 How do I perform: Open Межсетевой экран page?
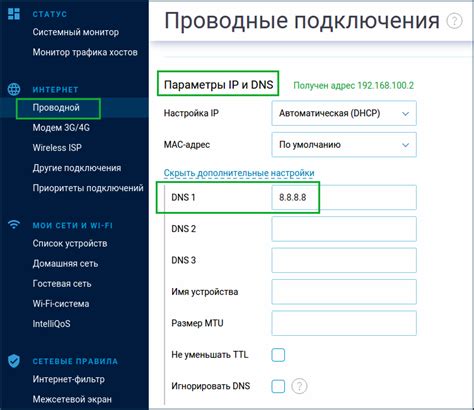pyautogui.click(x=72, y=399)
